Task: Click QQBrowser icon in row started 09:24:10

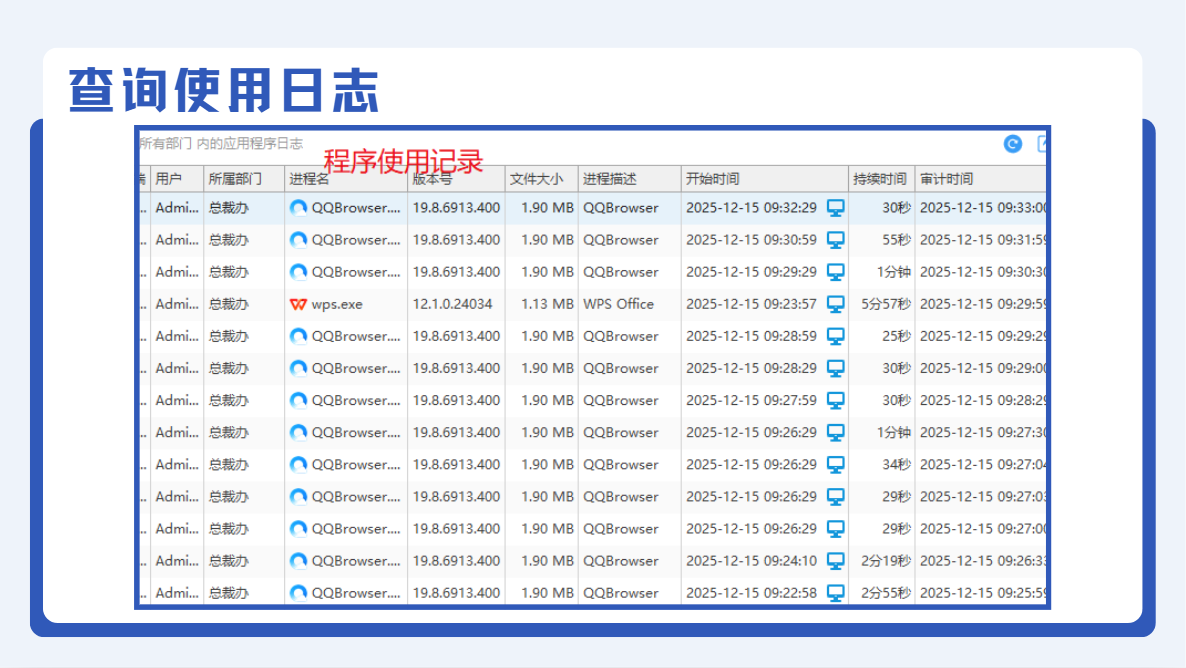Action: 298,561
